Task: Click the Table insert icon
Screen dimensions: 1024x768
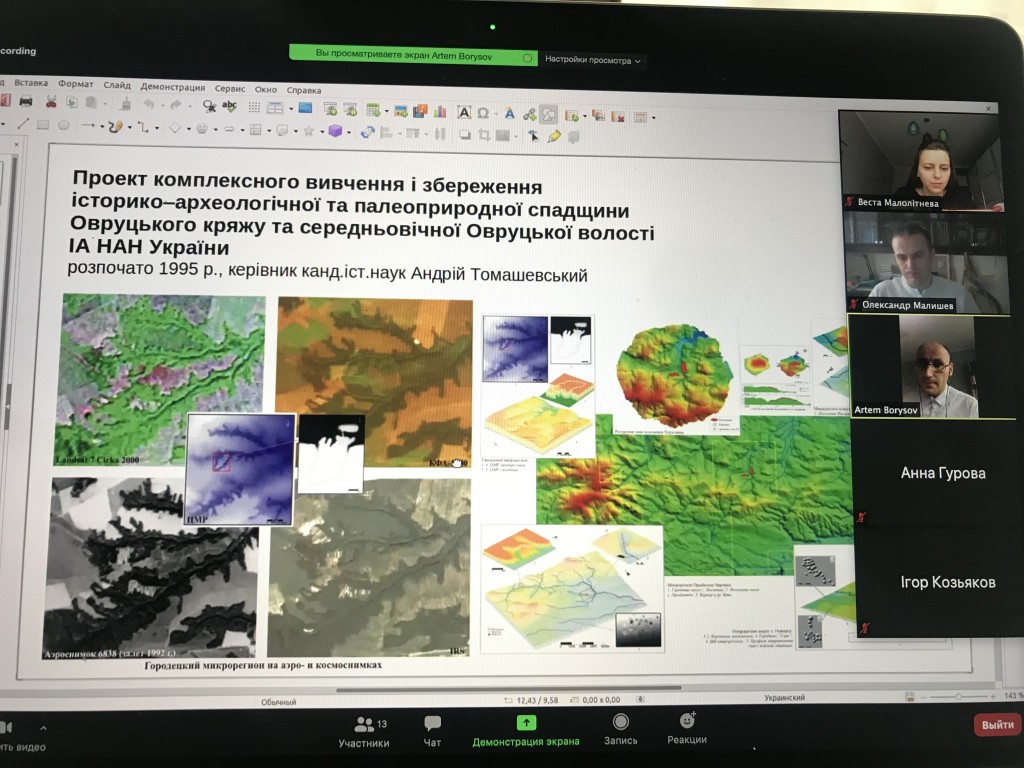Action: click(x=373, y=110)
